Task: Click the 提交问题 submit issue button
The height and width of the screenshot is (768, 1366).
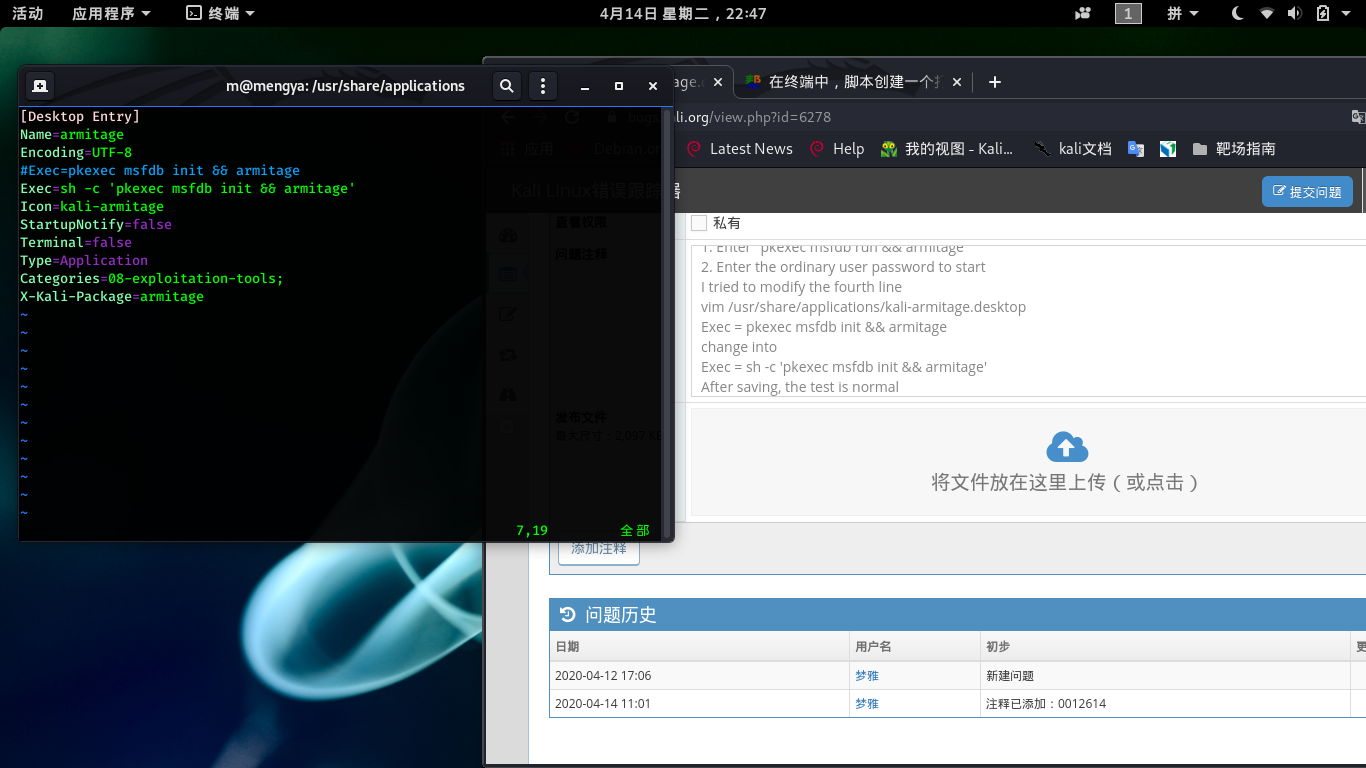Action: coord(1307,192)
